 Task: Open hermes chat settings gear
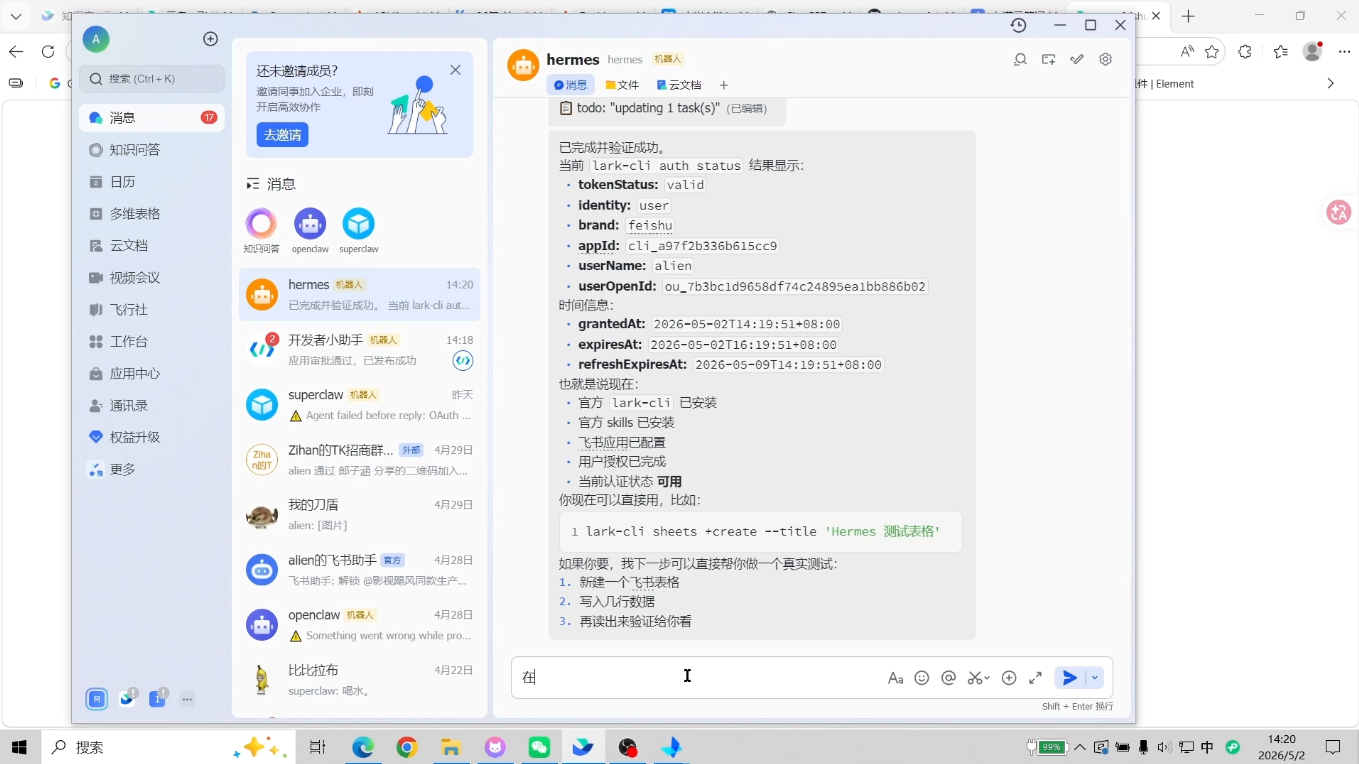pyautogui.click(x=1105, y=60)
